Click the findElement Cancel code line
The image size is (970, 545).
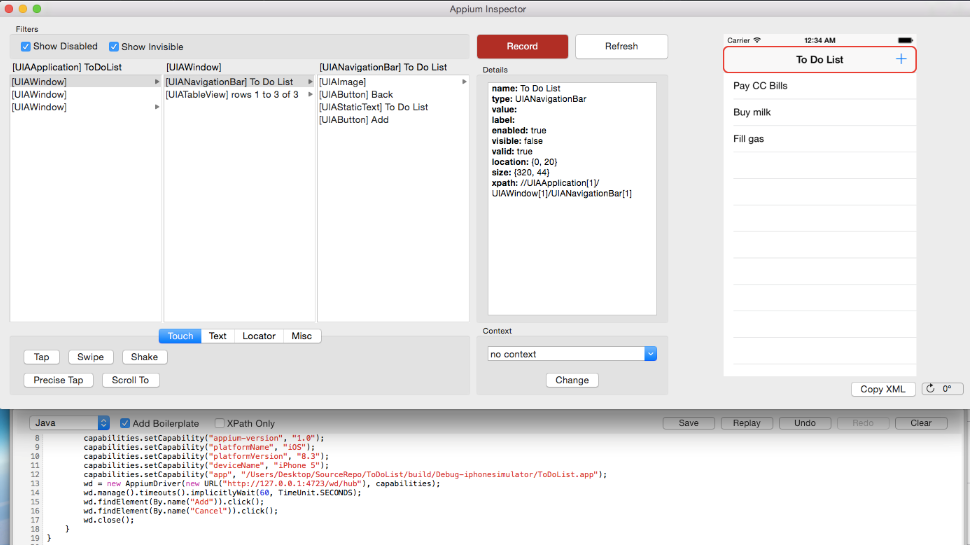[x=181, y=511]
